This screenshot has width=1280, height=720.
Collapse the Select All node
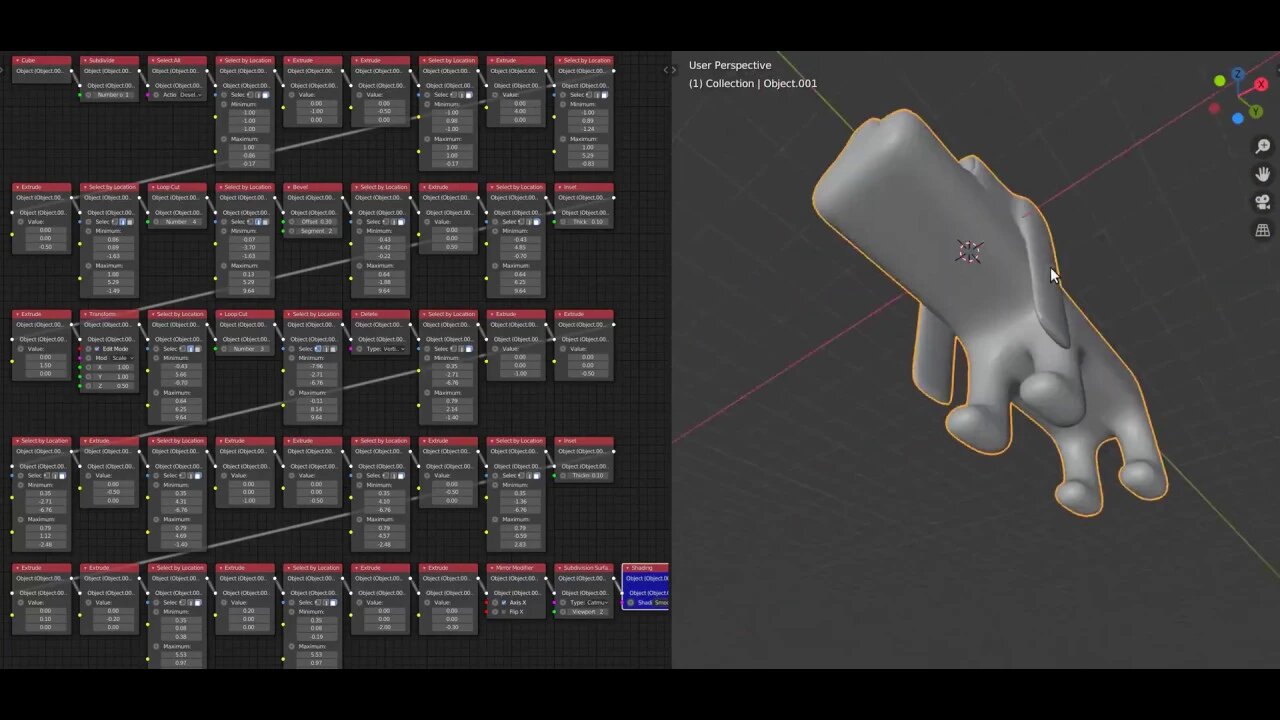(x=154, y=61)
